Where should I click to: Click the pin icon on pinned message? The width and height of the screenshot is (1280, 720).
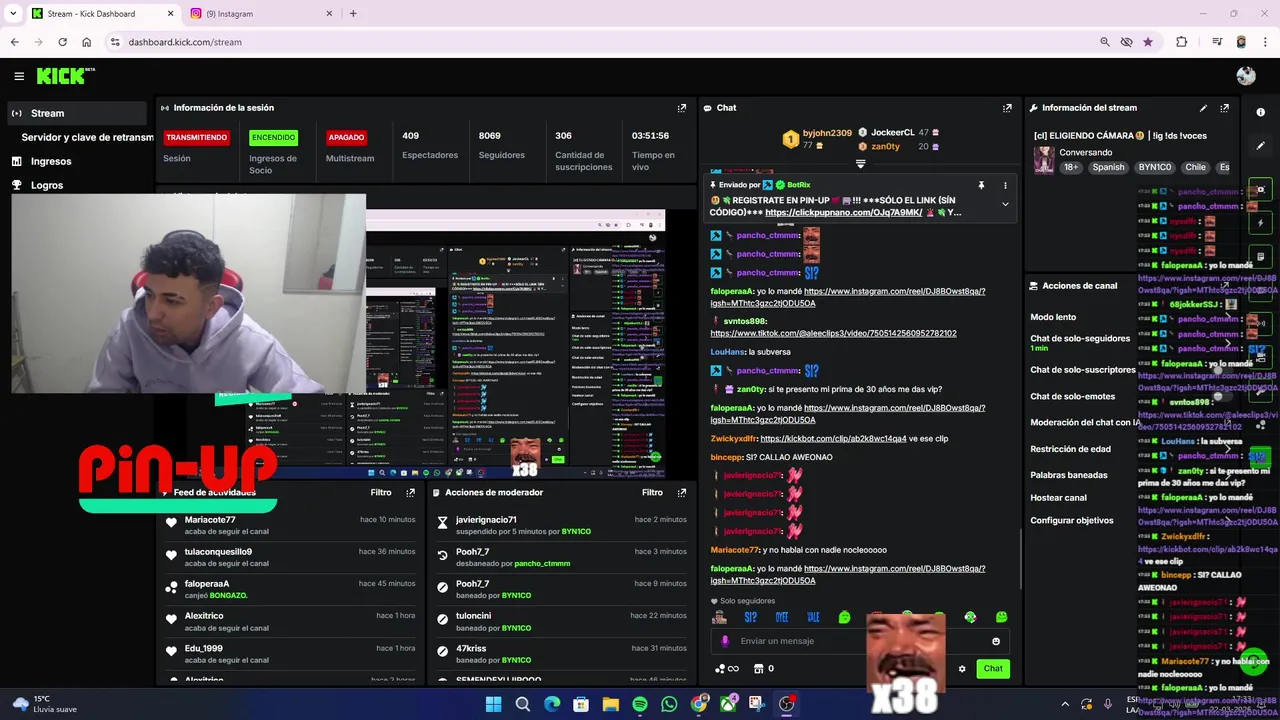(x=981, y=185)
